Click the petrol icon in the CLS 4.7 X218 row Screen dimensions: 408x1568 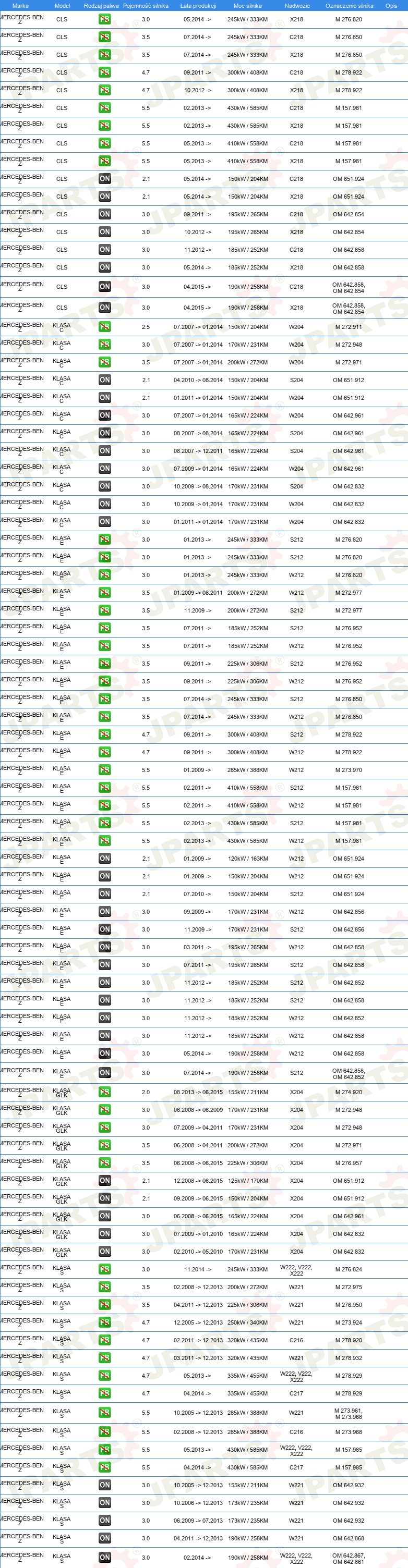[x=105, y=90]
